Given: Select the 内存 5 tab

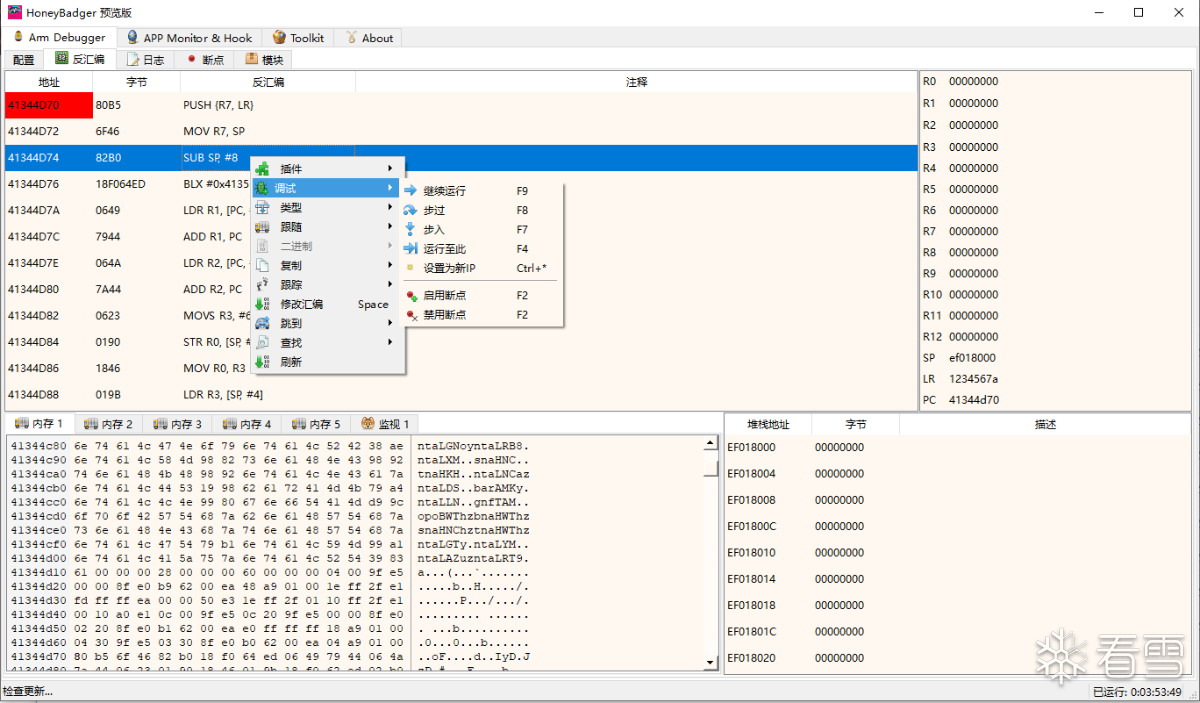Looking at the screenshot, I should (316, 424).
